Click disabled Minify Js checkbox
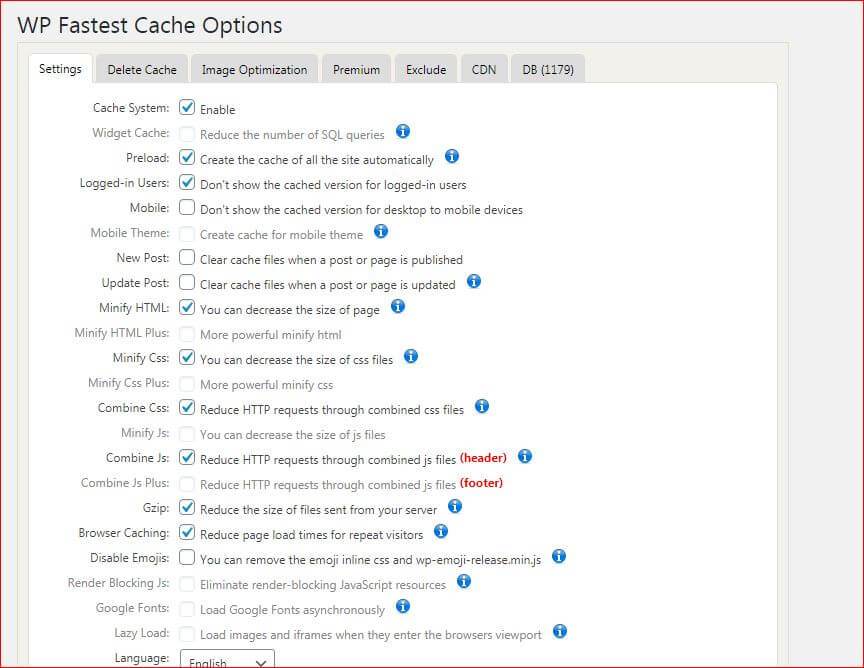 [x=187, y=432]
